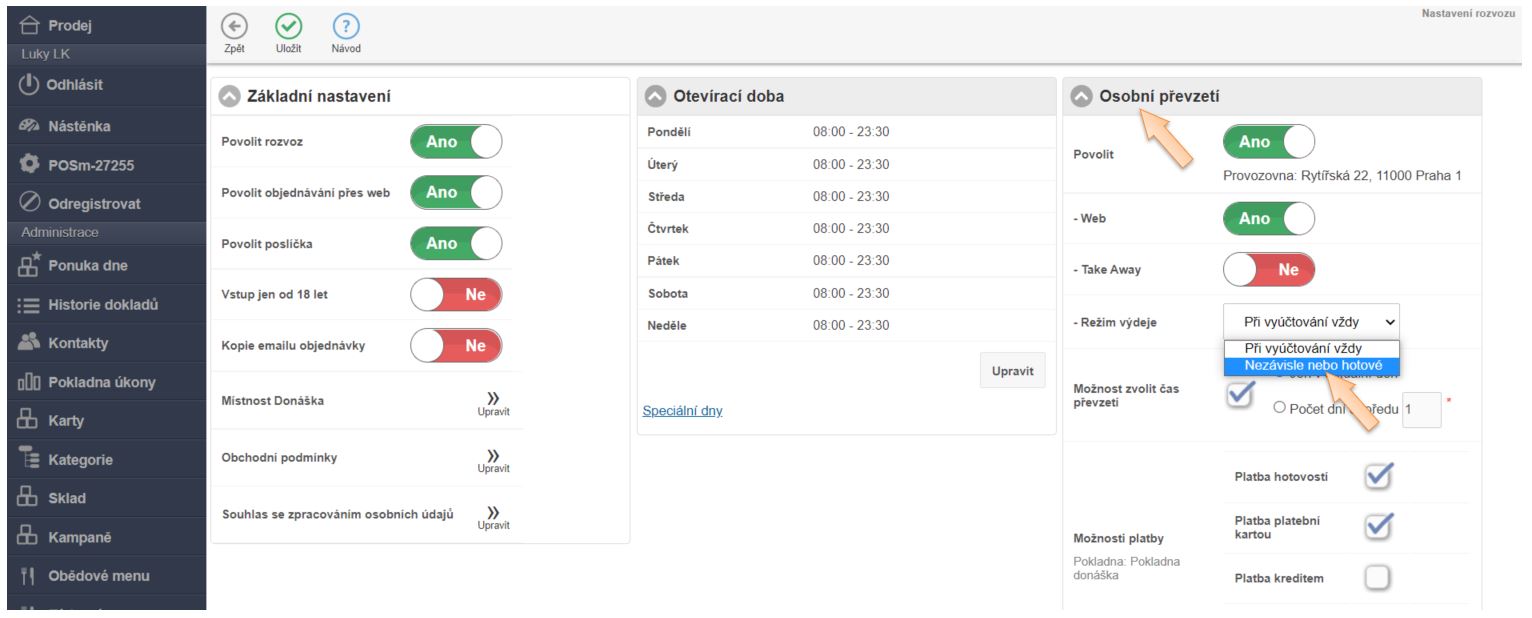The height and width of the screenshot is (618, 1532).
Task: Check the Platba kreditem checkbox
Action: [1379, 577]
